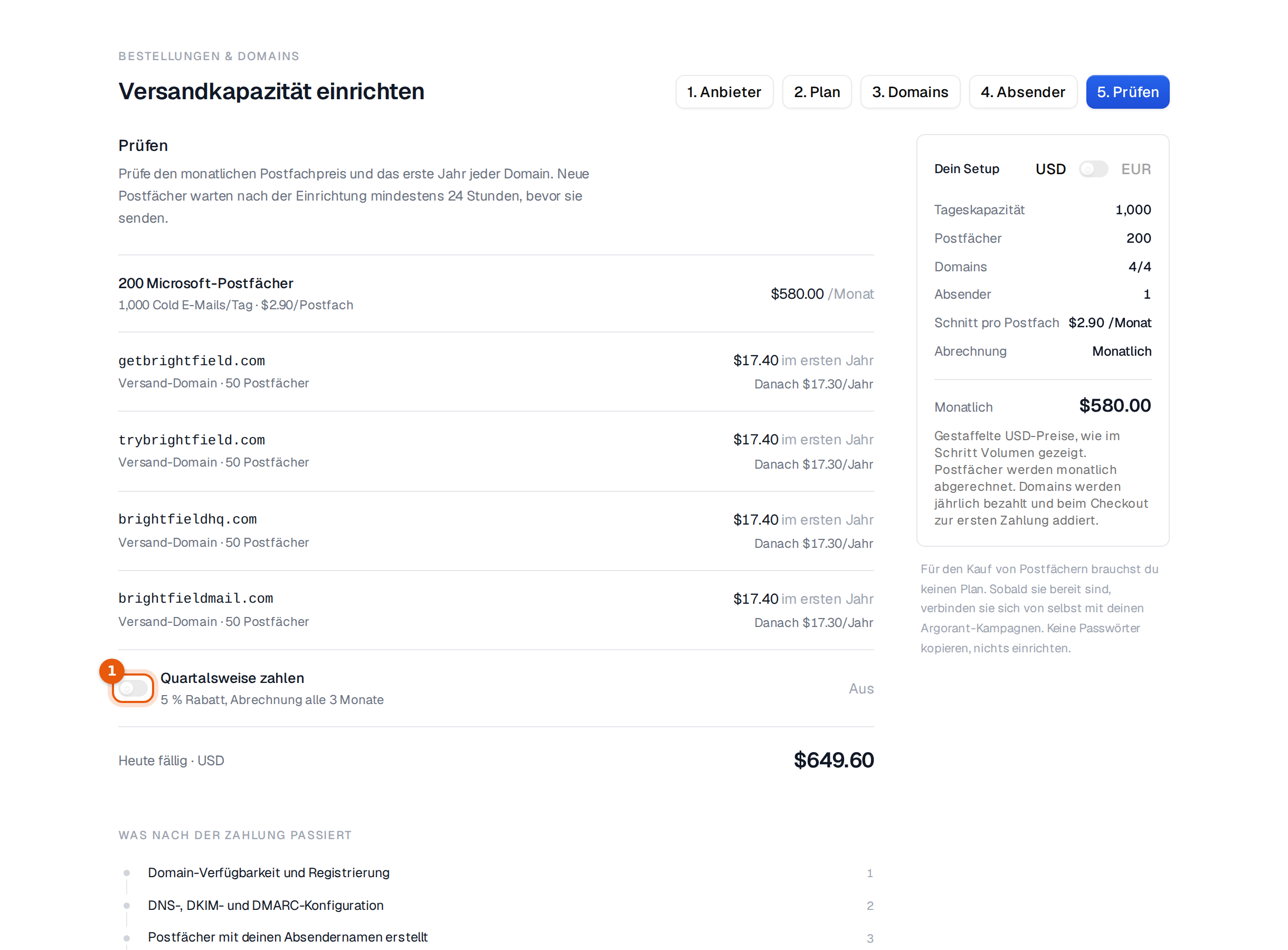Select the active 5. Prüfen step
1288x950 pixels.
(x=1127, y=92)
